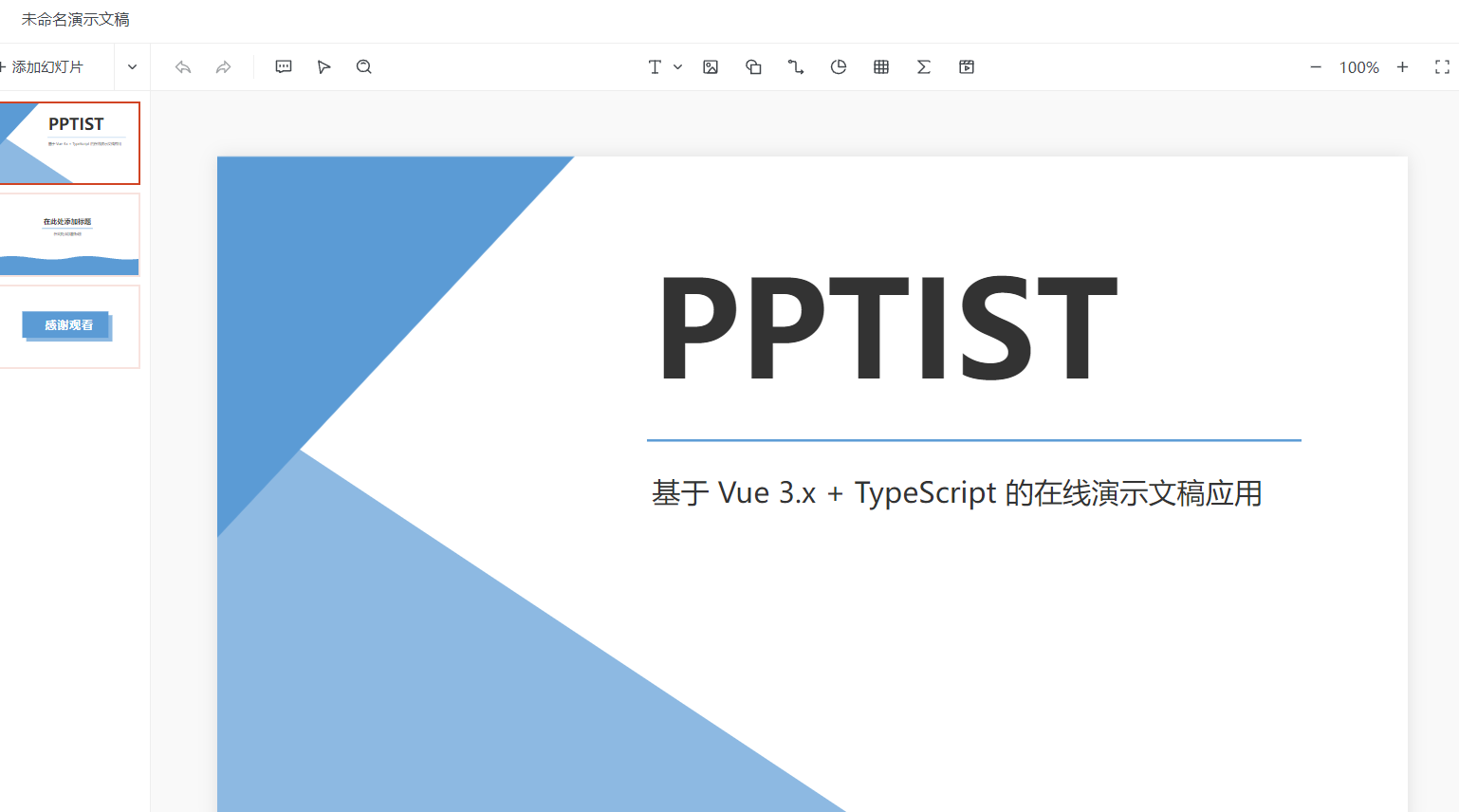The width and height of the screenshot is (1459, 812).
Task: Activate the search and replace magnifier icon
Action: (x=363, y=66)
